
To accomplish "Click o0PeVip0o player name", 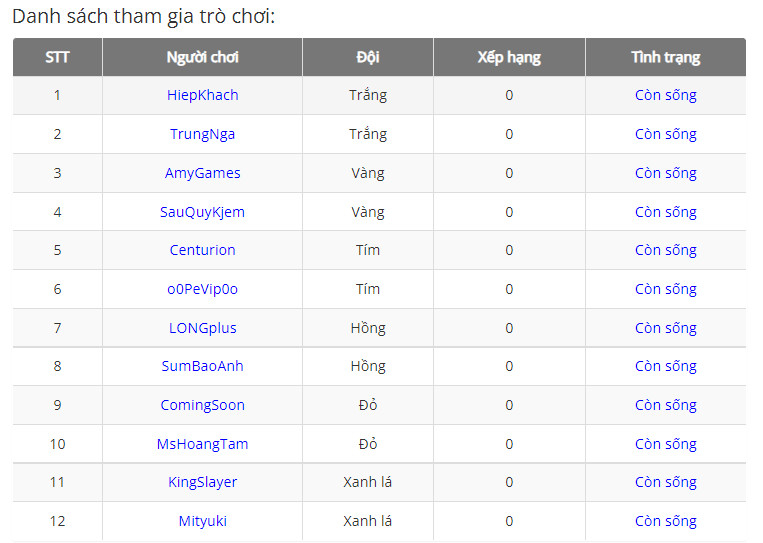I will 202,289.
